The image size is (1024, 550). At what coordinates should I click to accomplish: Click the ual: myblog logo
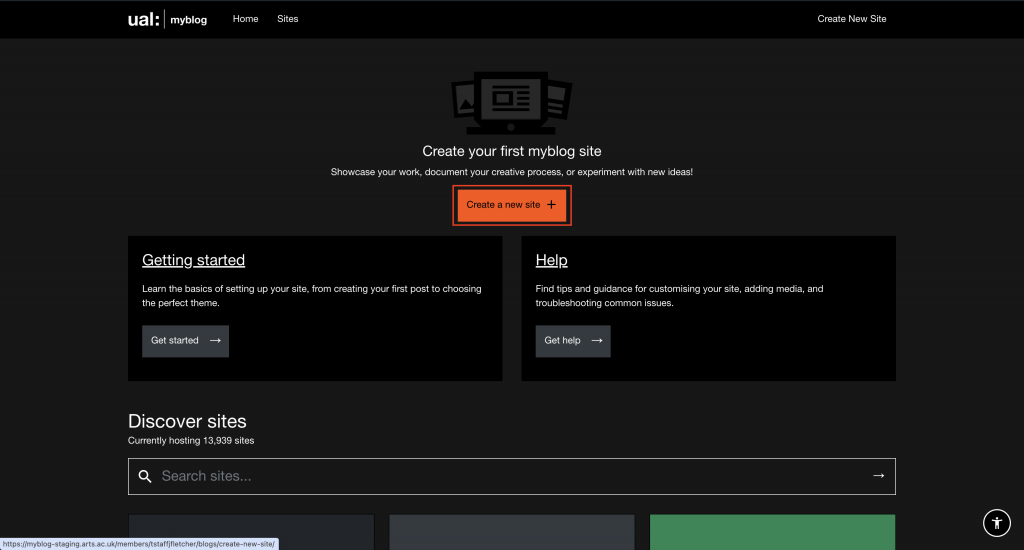click(167, 19)
